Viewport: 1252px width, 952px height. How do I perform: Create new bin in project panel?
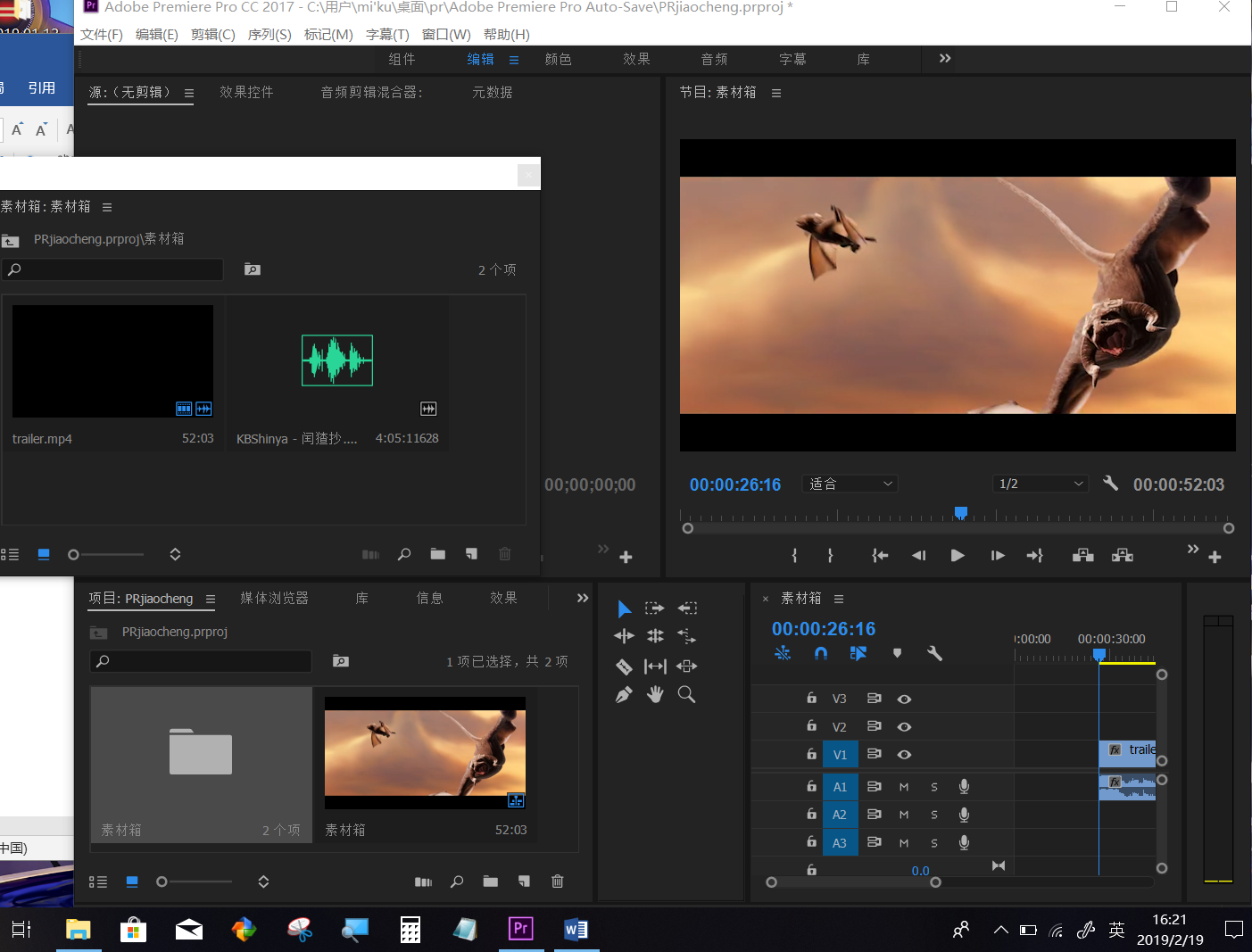coord(491,882)
